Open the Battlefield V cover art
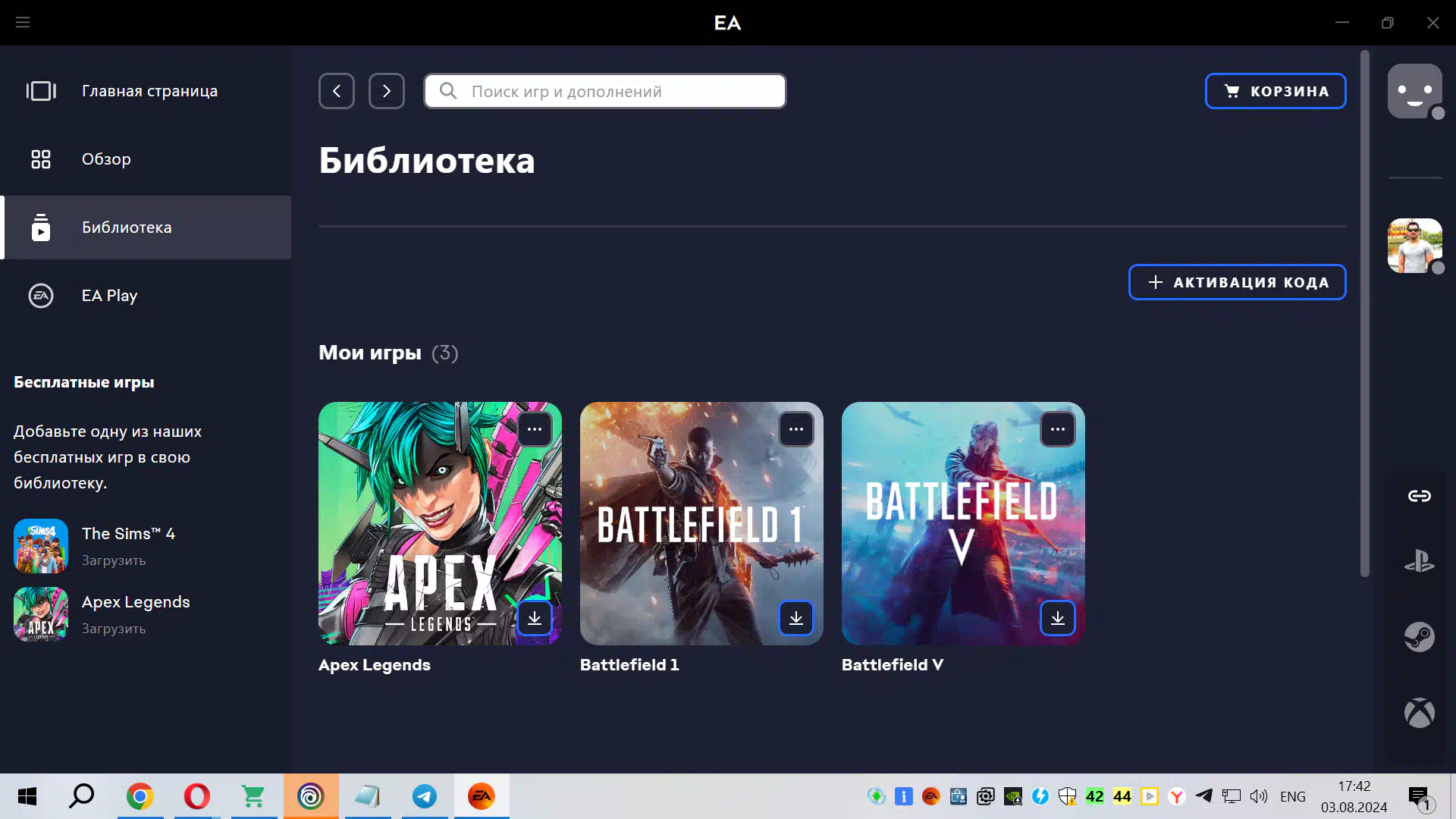Screen dimensions: 1456x819 (x=963, y=523)
